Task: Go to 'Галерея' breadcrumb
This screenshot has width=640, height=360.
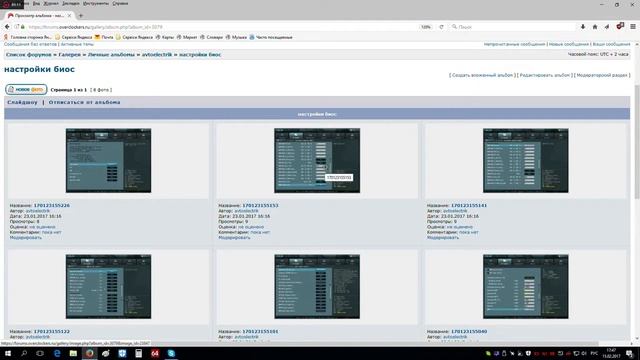Action: 69,54
